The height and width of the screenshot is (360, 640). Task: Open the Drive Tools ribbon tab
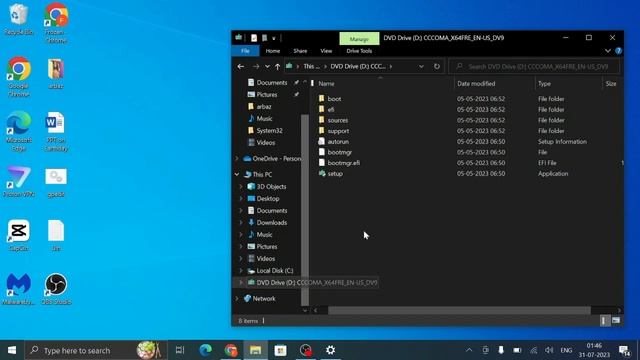coord(359,51)
